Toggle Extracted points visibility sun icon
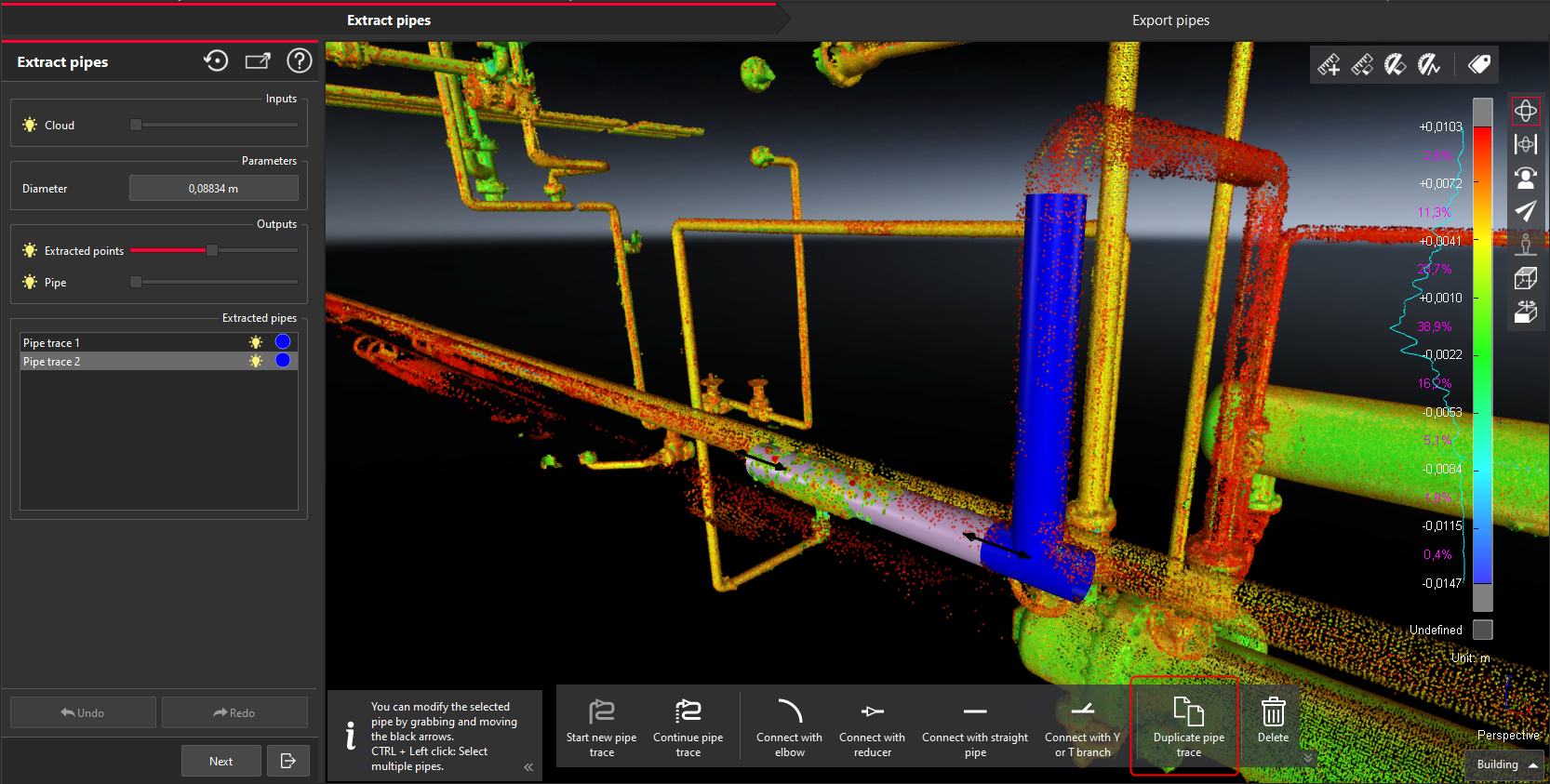 (x=30, y=251)
